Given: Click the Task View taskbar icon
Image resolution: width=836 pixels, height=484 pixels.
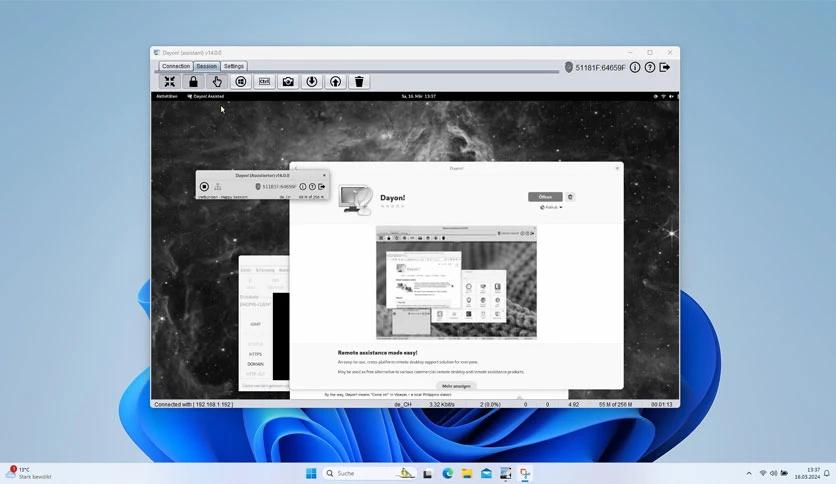Looking at the screenshot, I should tap(428, 473).
